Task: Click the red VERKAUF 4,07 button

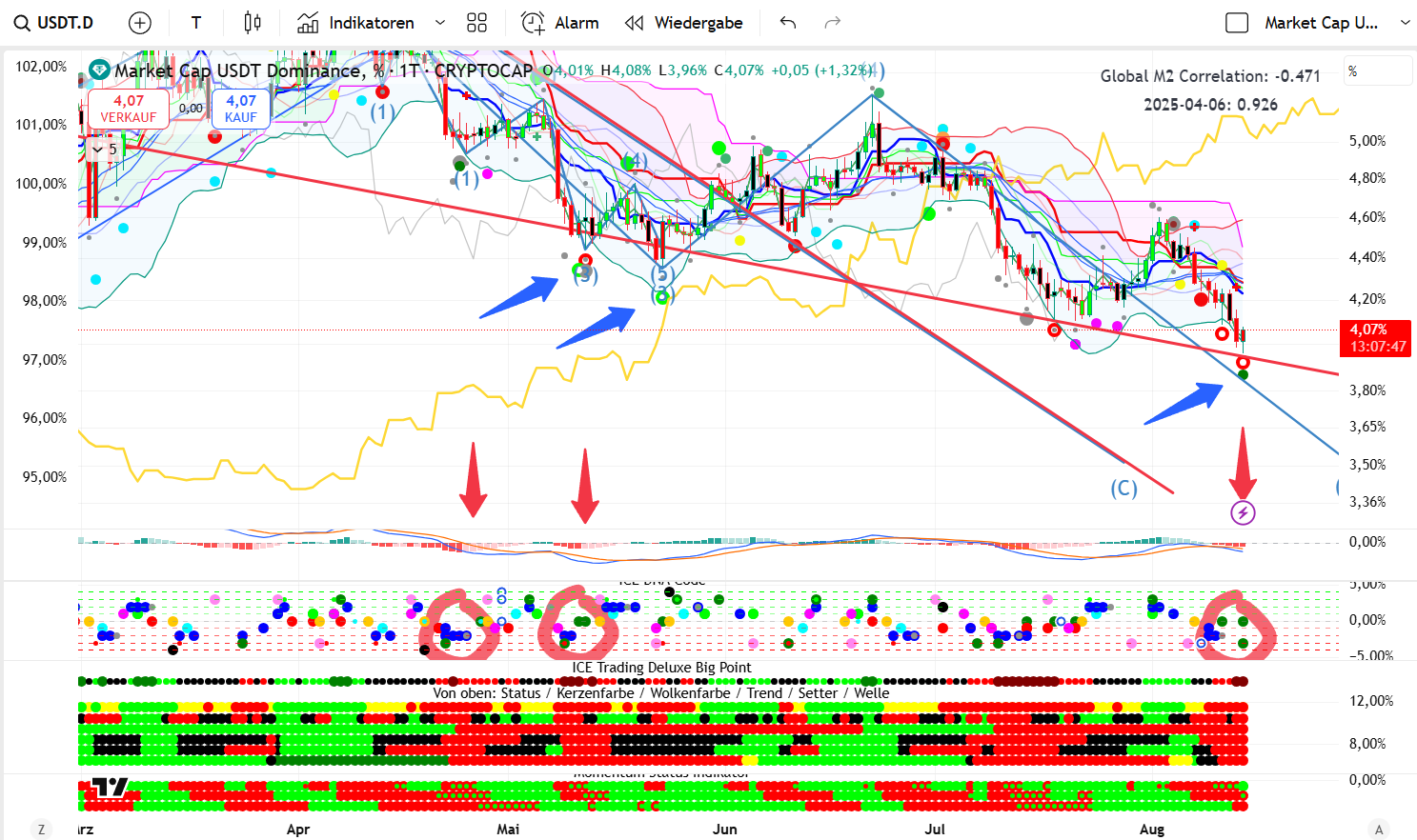Action: pyautogui.click(x=129, y=109)
